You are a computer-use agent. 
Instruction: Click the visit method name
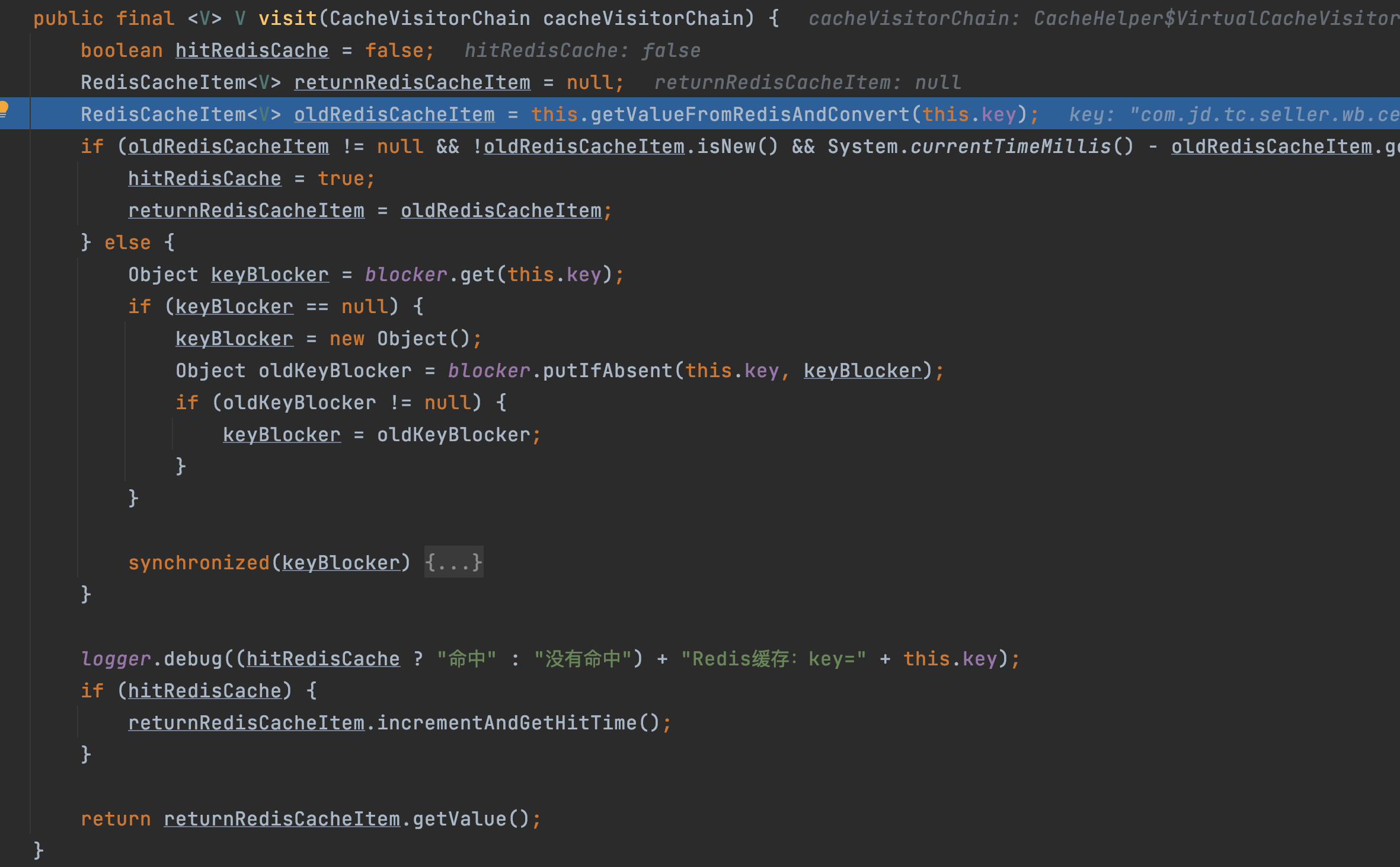coord(287,18)
